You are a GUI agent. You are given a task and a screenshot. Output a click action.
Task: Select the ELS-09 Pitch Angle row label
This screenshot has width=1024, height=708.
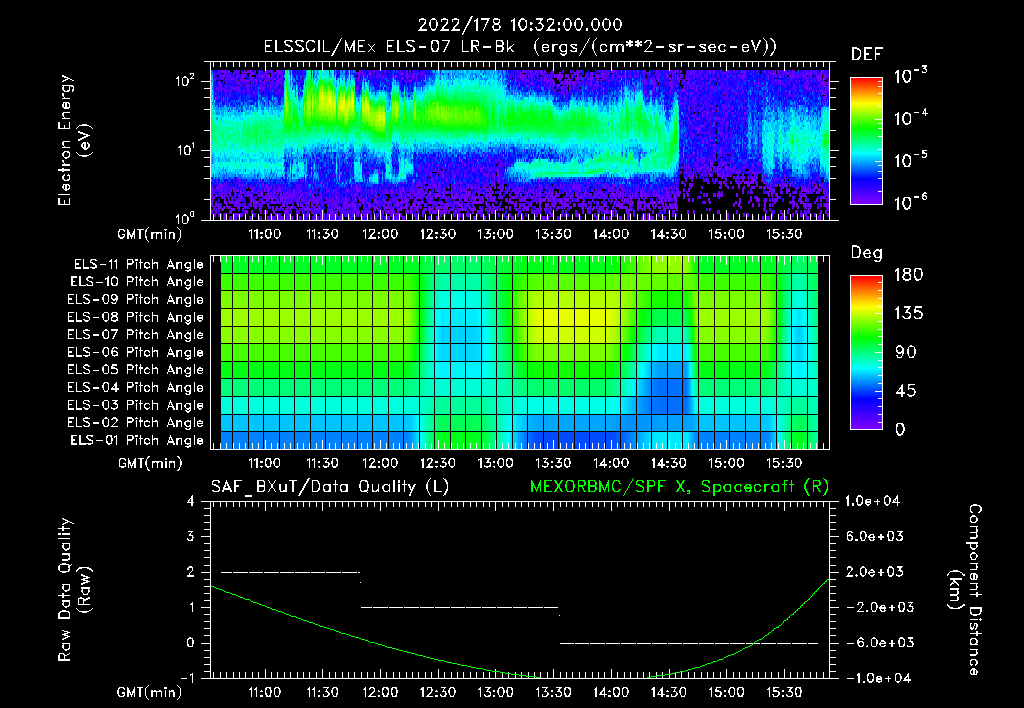tap(136, 300)
